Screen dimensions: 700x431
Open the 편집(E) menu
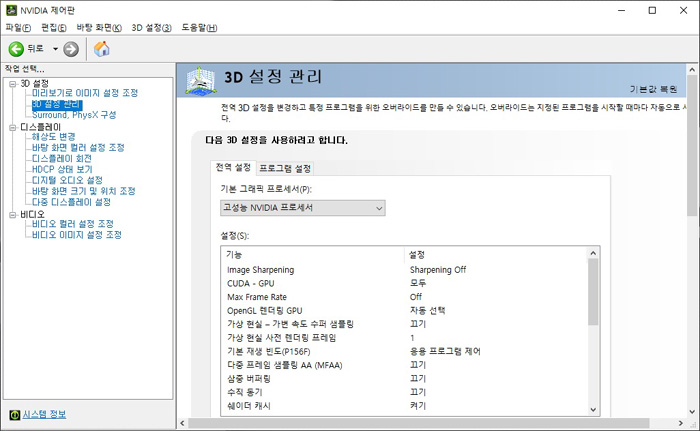[54, 28]
